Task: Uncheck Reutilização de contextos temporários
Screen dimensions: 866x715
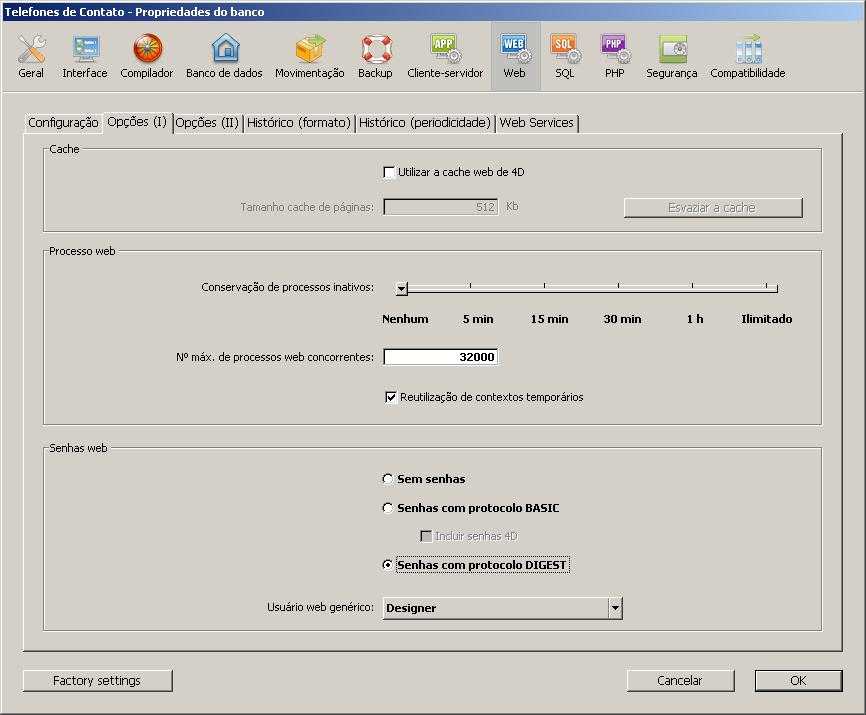Action: (391, 397)
